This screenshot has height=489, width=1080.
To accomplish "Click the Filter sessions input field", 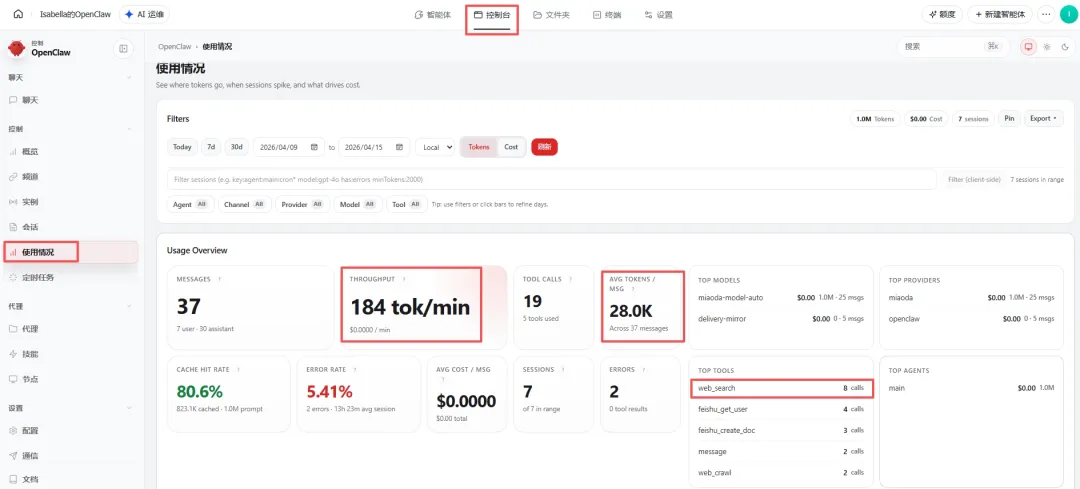I will tap(552, 179).
